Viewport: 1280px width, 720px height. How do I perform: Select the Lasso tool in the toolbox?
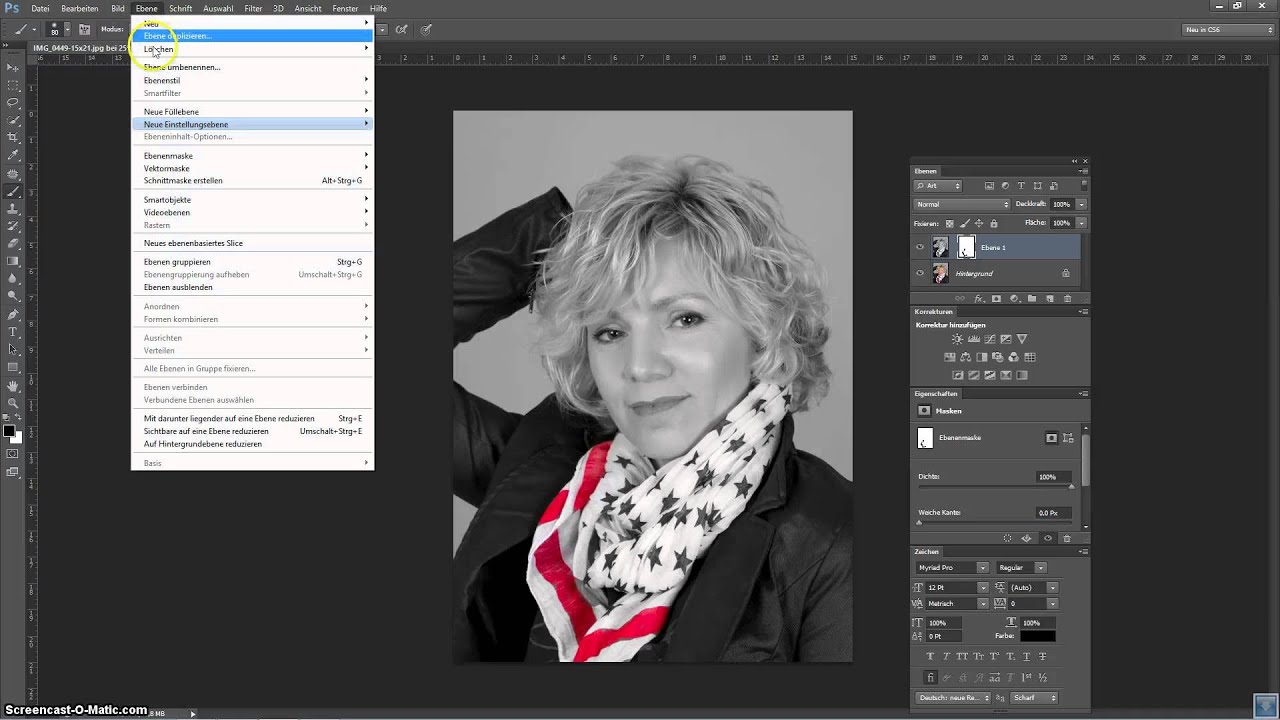(13, 102)
